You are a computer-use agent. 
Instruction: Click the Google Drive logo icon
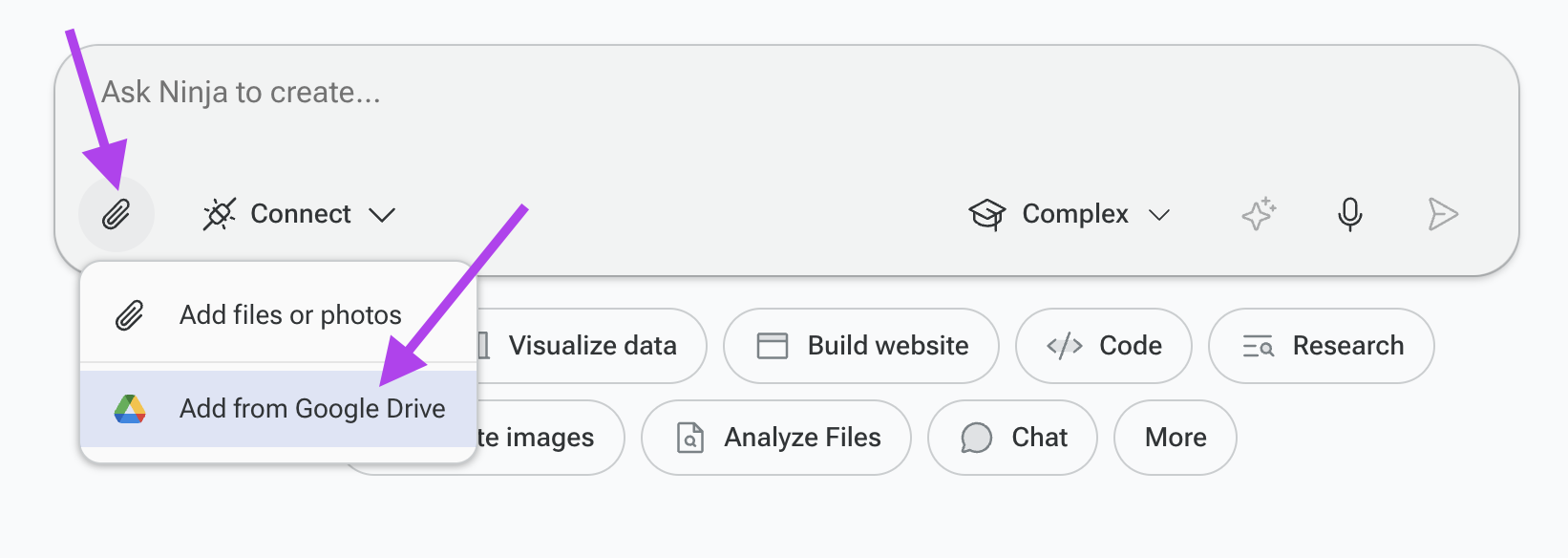130,409
